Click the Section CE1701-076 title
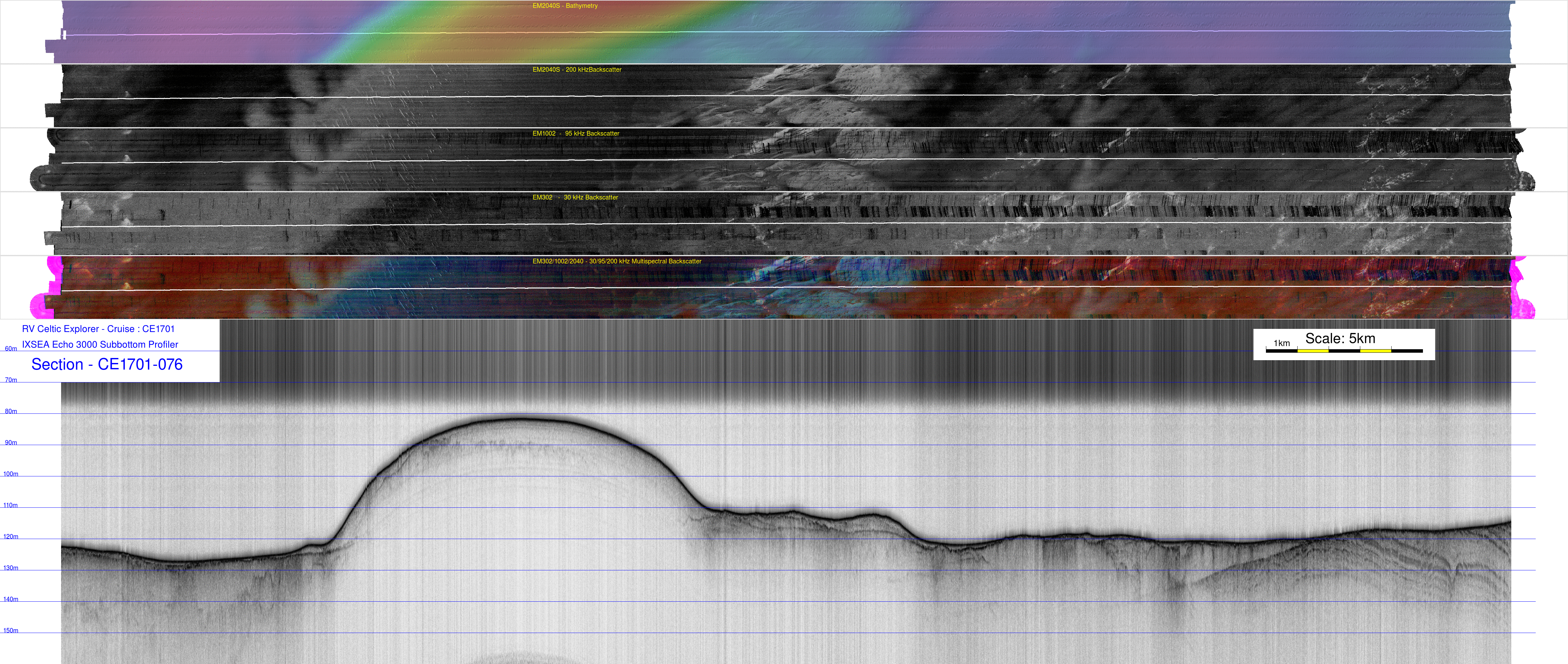The width and height of the screenshot is (1568, 664). 107,365
